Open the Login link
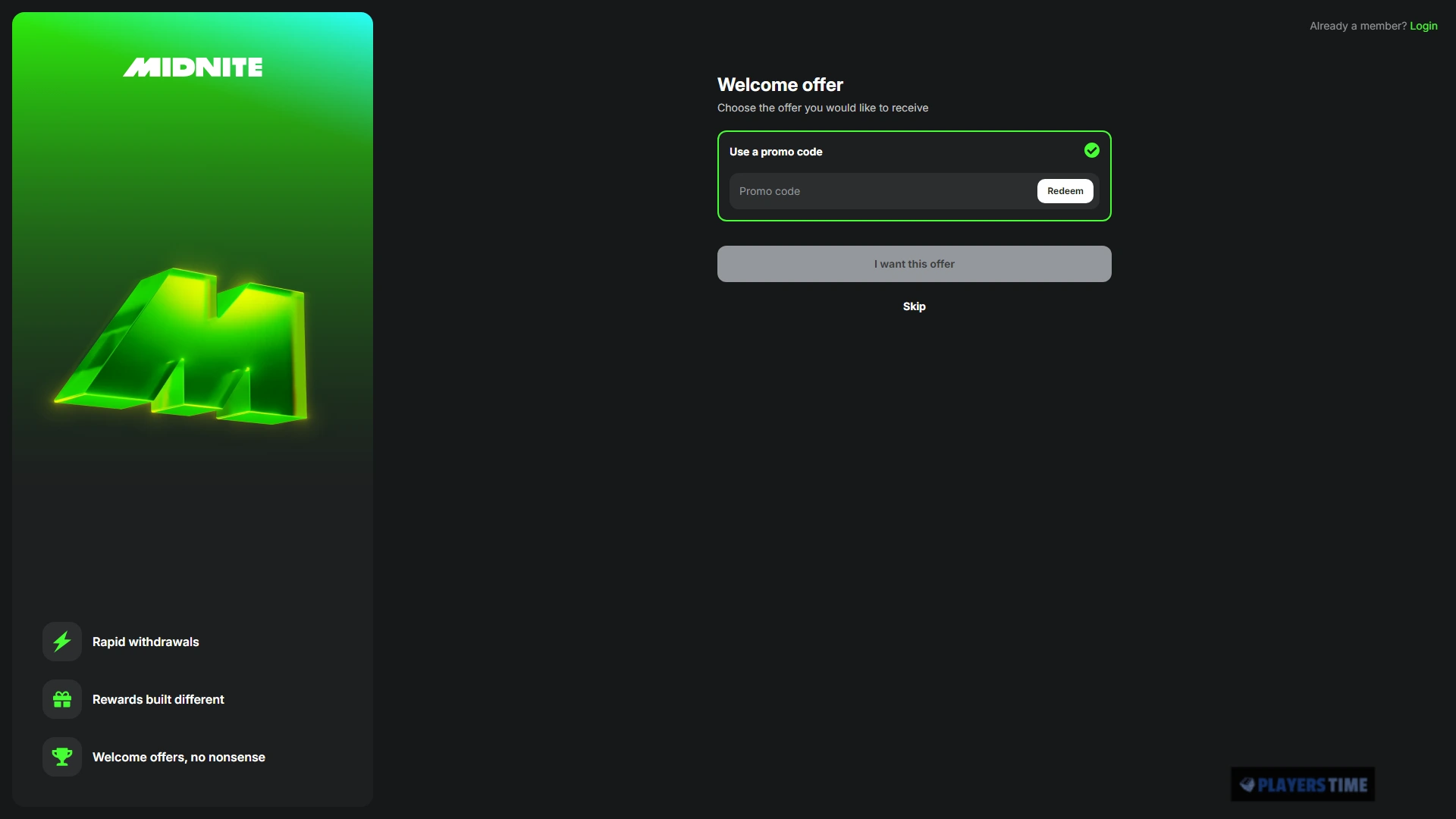Viewport: 1456px width, 819px height. pyautogui.click(x=1423, y=26)
